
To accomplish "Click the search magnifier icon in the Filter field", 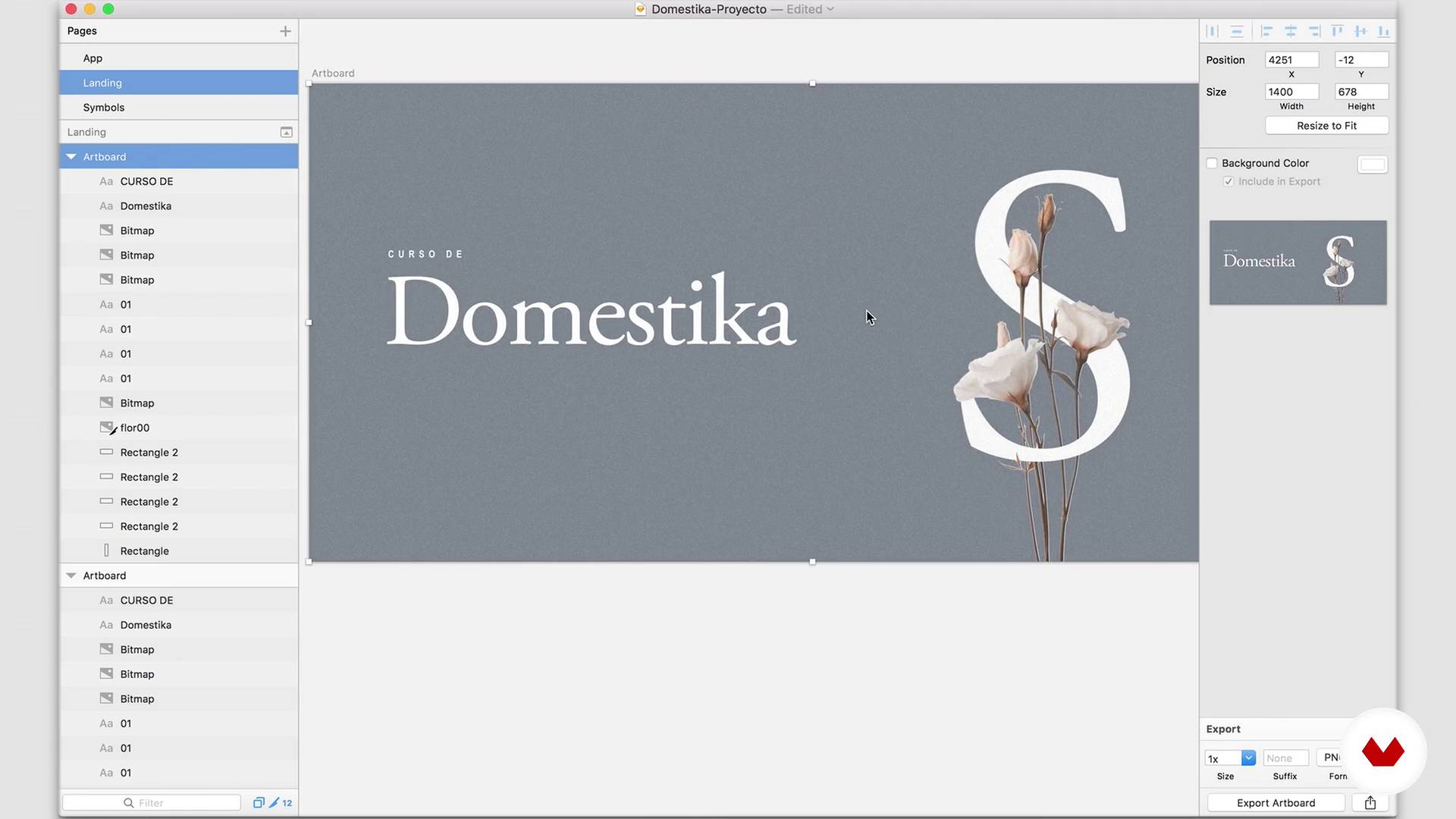I will click(x=129, y=802).
